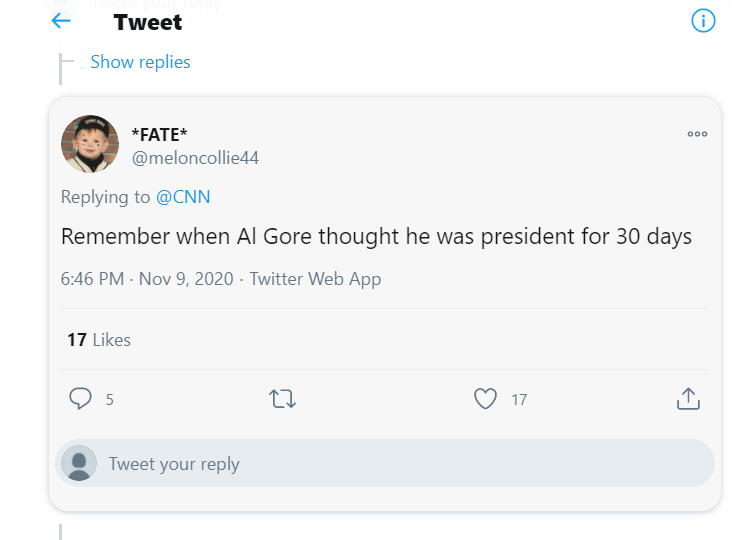Visit the @meloncollie44 handle link

pos(195,157)
